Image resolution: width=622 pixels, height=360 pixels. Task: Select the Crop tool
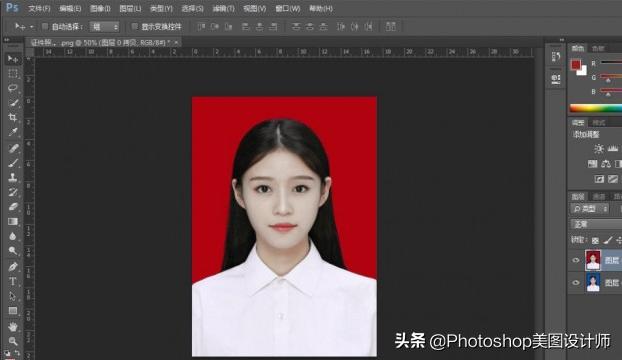[13, 117]
